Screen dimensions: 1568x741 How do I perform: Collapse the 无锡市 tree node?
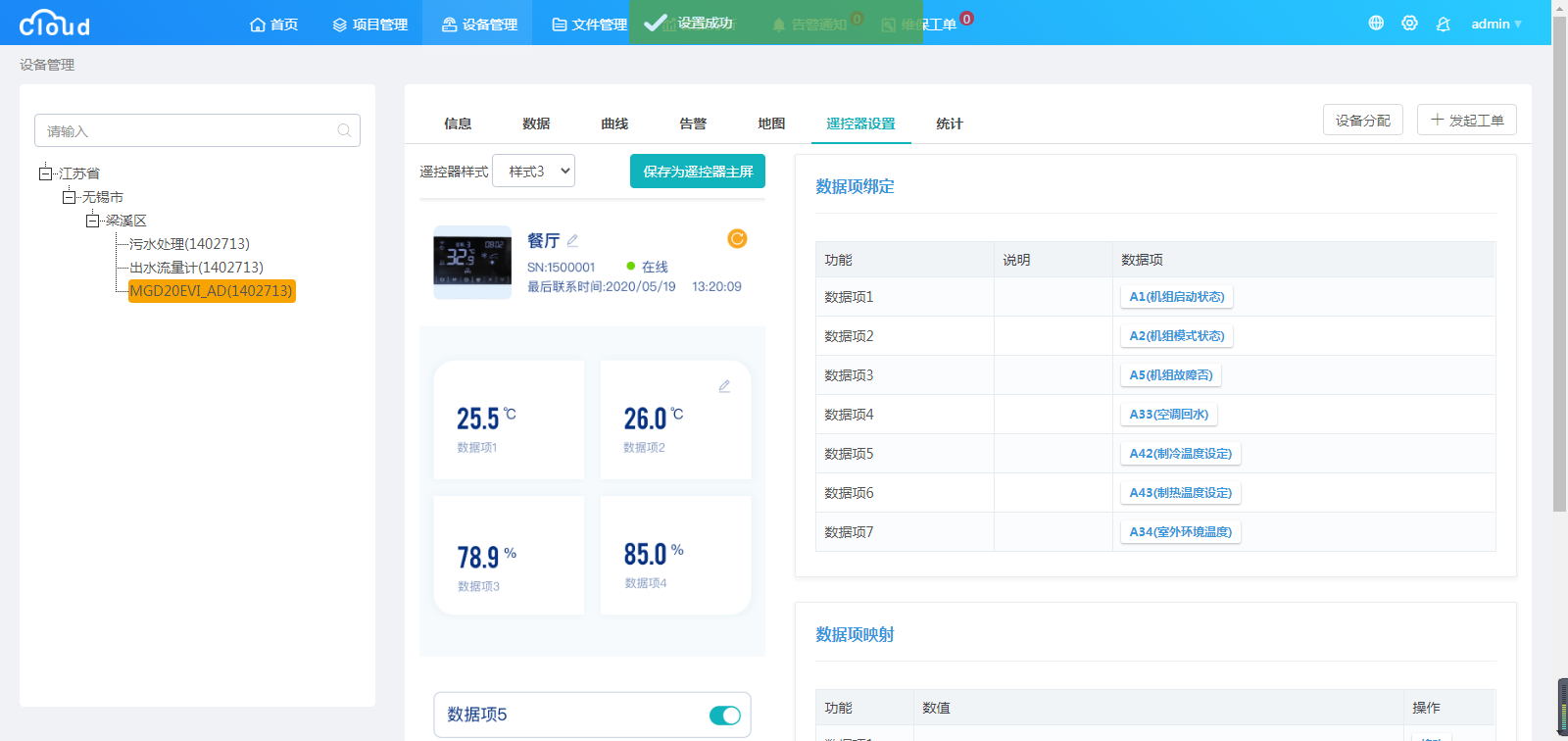[x=69, y=197]
